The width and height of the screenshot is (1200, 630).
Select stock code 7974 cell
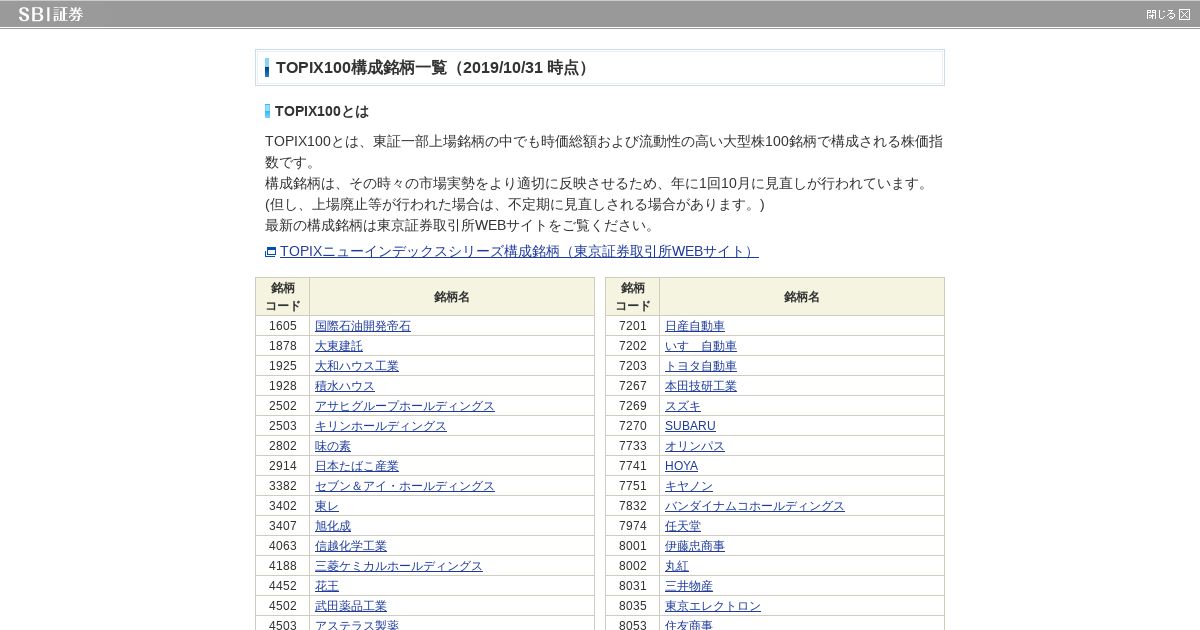(x=633, y=526)
